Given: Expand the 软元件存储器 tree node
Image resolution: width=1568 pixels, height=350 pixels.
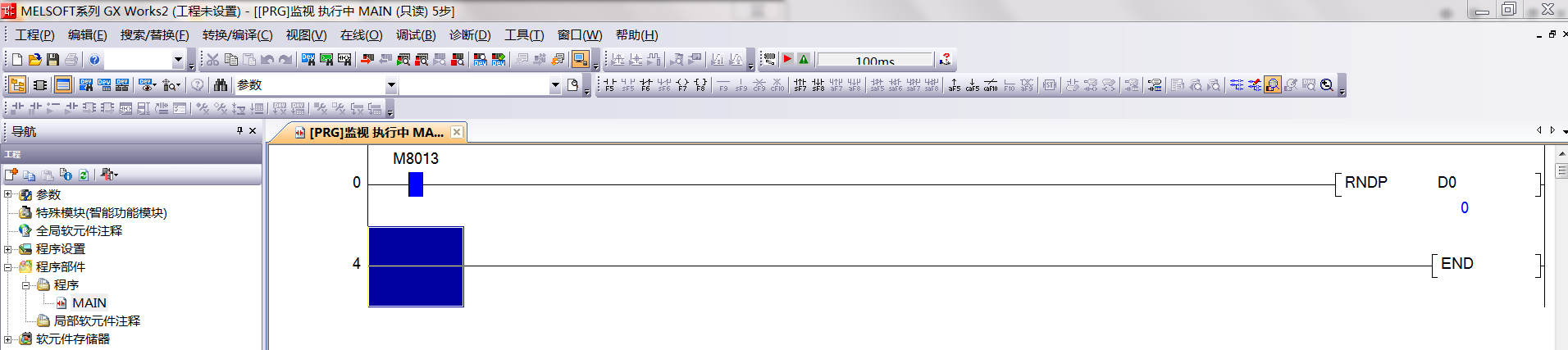Looking at the screenshot, I should 8,339.
